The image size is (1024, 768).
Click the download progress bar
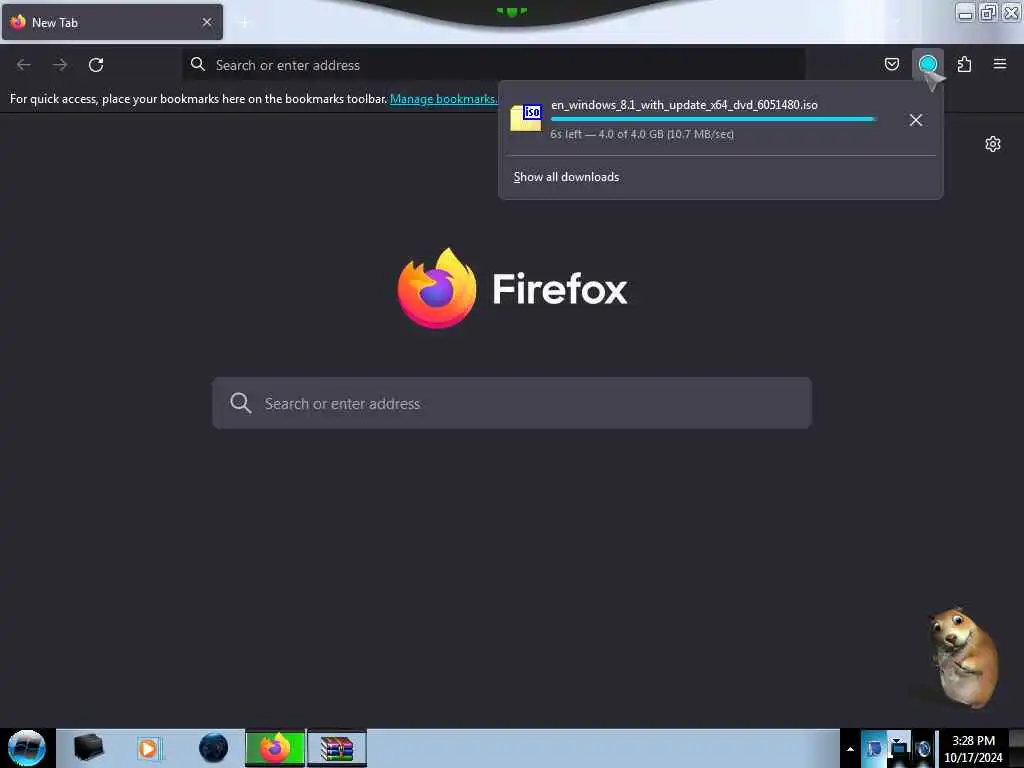(713, 119)
